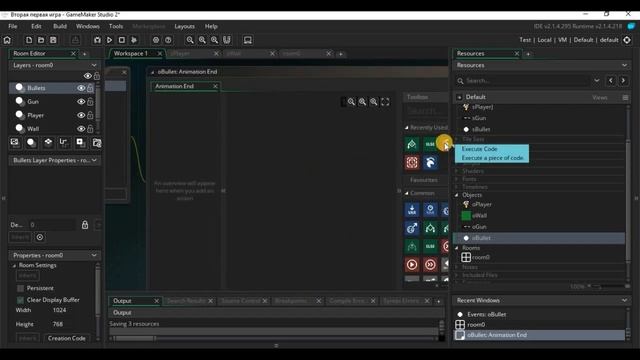This screenshot has height=360, width=640.
Task: Select oWall object in resource tree
Action: tap(479, 216)
